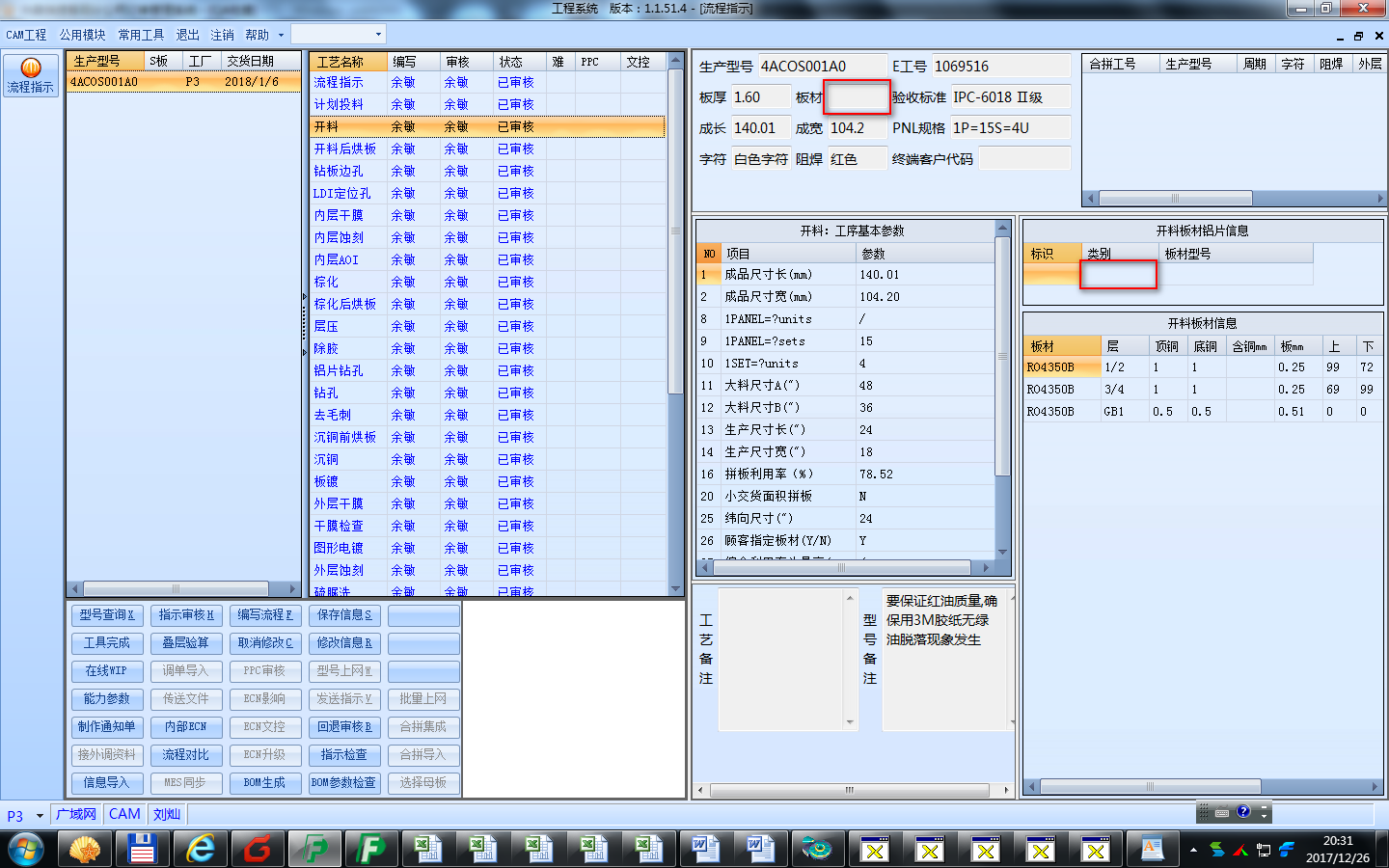Select the 计划投料 process row
1389x868 pixels.
(x=487, y=104)
